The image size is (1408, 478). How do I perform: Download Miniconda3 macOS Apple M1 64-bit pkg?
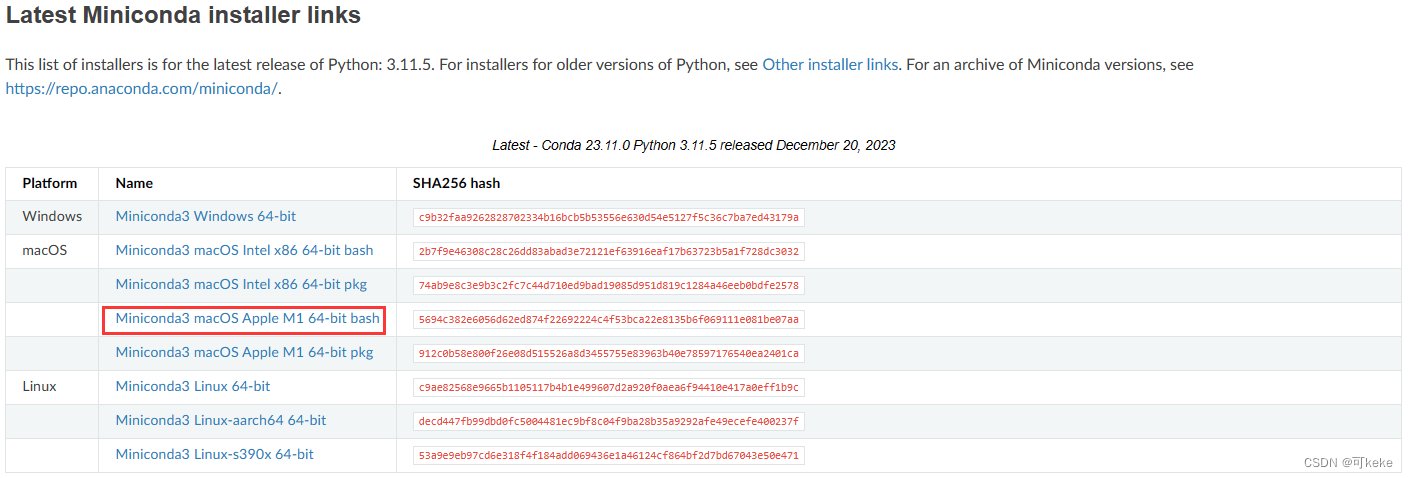(x=244, y=352)
